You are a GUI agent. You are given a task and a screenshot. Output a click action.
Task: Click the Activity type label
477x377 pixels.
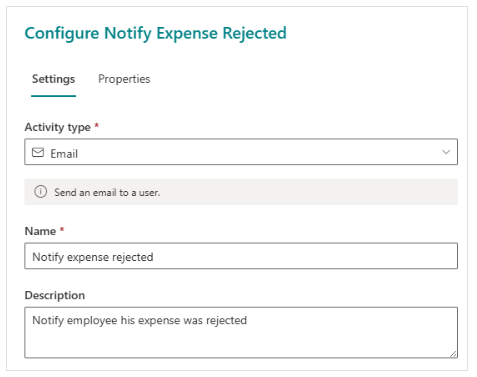tap(58, 127)
